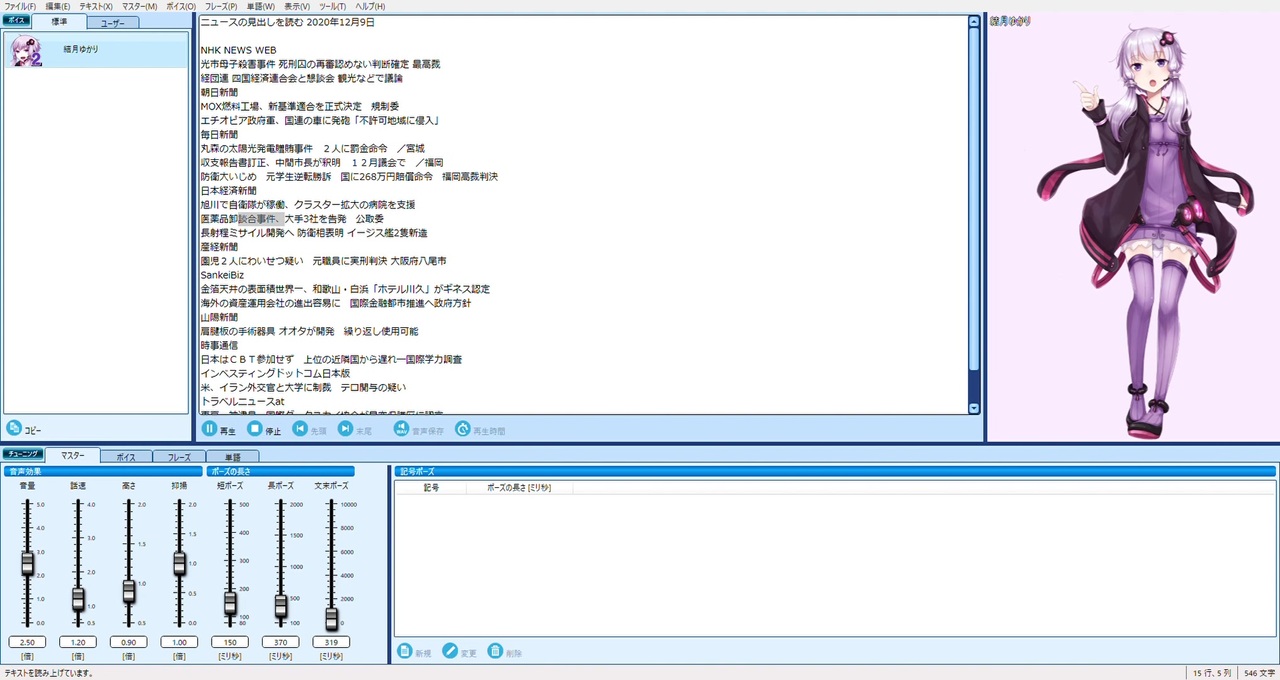The image size is (1280, 680).
Task: Open the ボイス(O) menu
Action: click(x=181, y=6)
